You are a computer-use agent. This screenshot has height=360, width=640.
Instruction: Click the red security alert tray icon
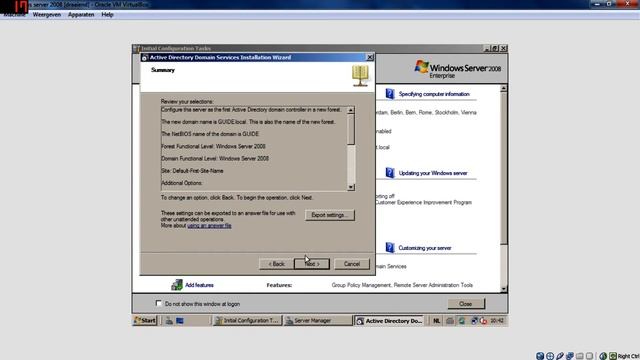coord(483,321)
